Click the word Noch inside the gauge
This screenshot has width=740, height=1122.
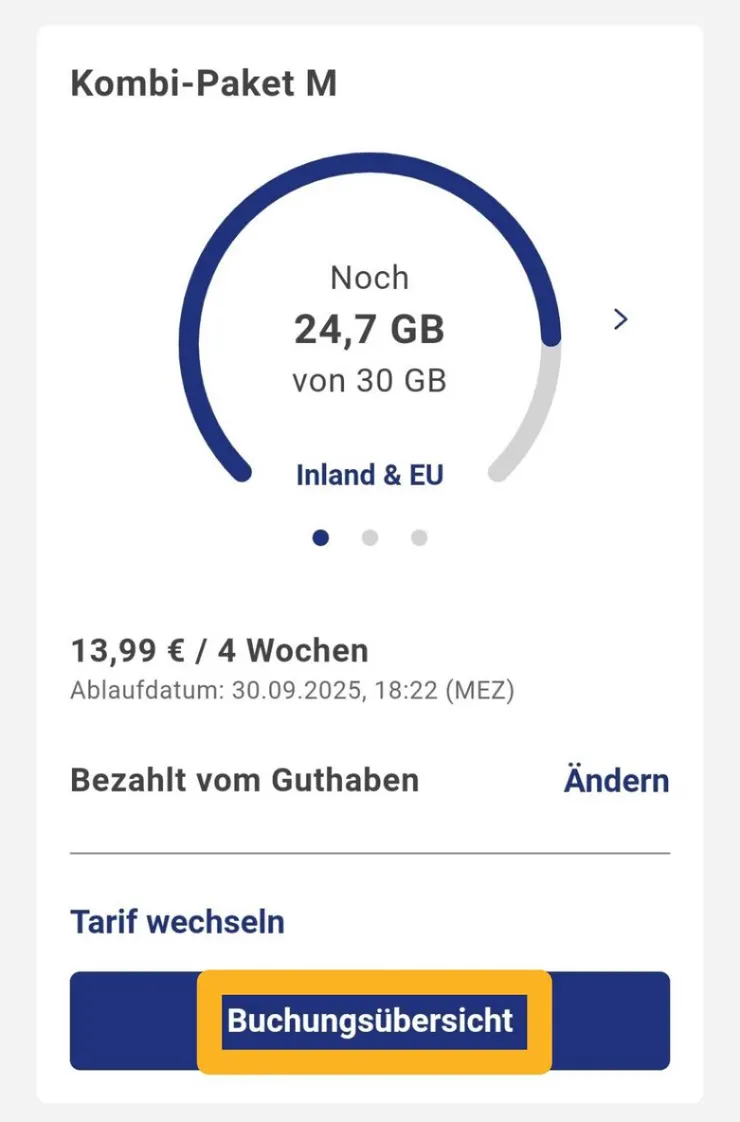(369, 277)
